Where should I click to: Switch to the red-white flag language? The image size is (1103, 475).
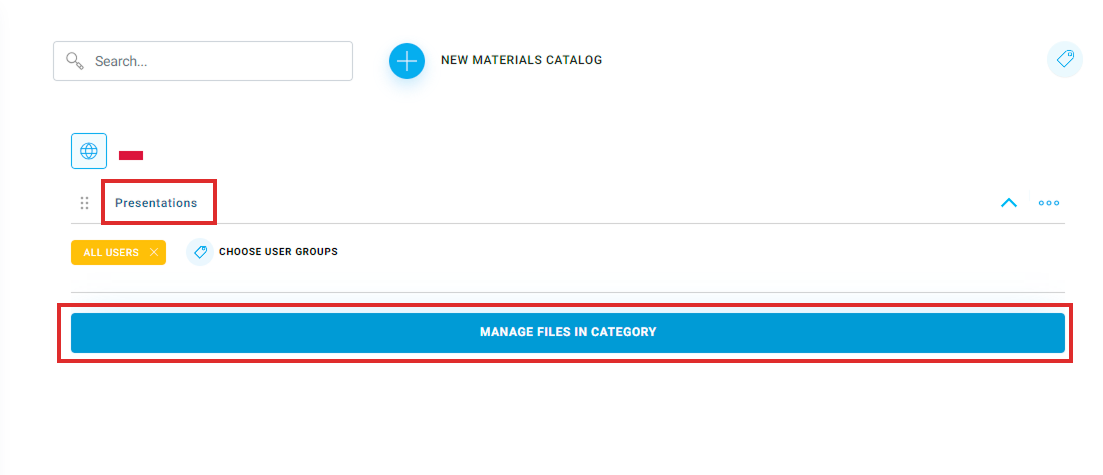(x=131, y=155)
